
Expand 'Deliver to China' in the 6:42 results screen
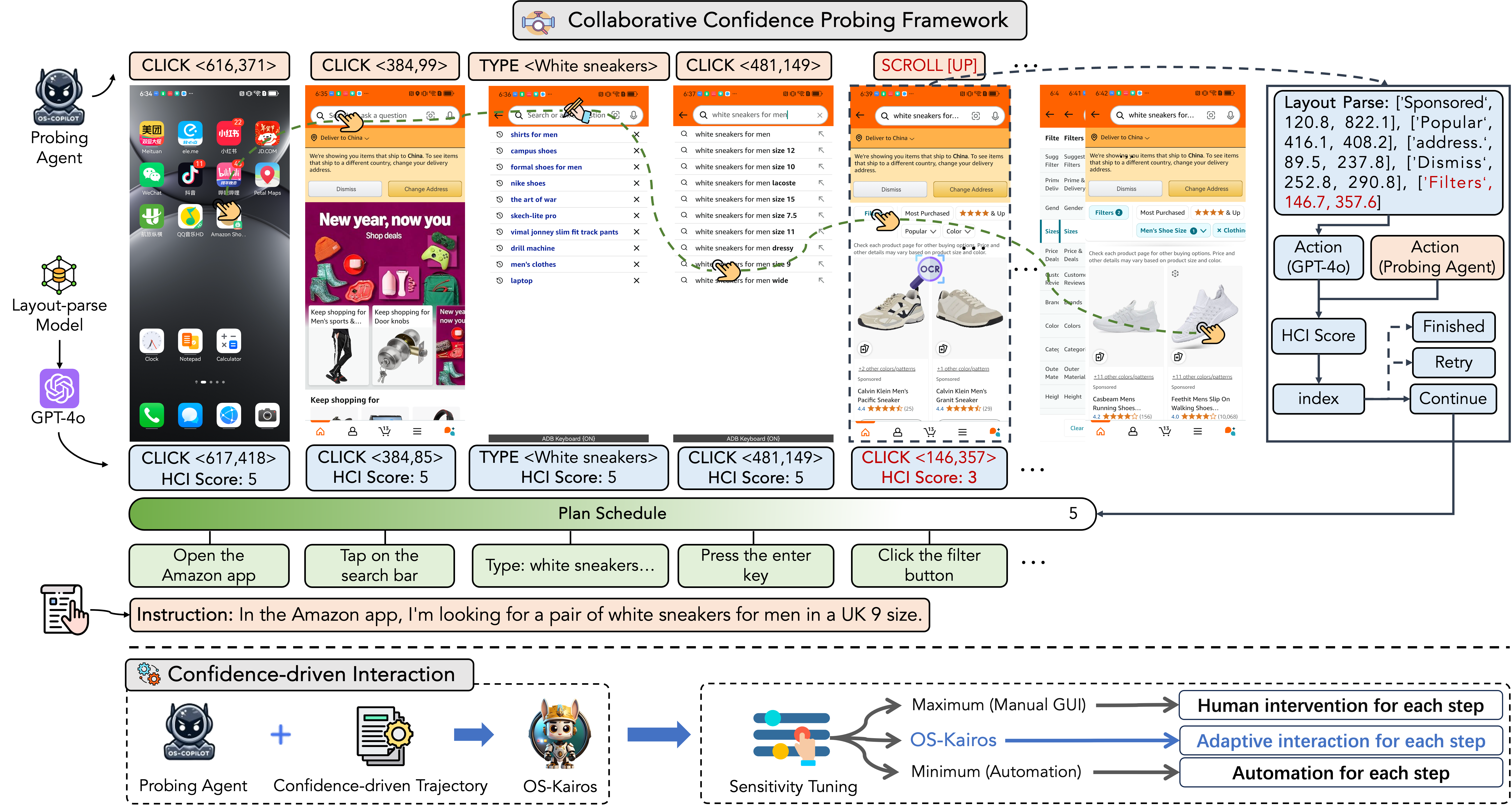pos(1121,137)
